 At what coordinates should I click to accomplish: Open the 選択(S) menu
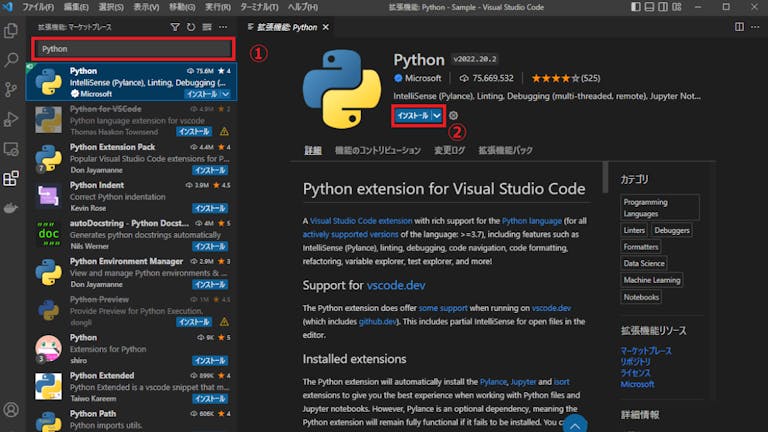[x=111, y=7]
